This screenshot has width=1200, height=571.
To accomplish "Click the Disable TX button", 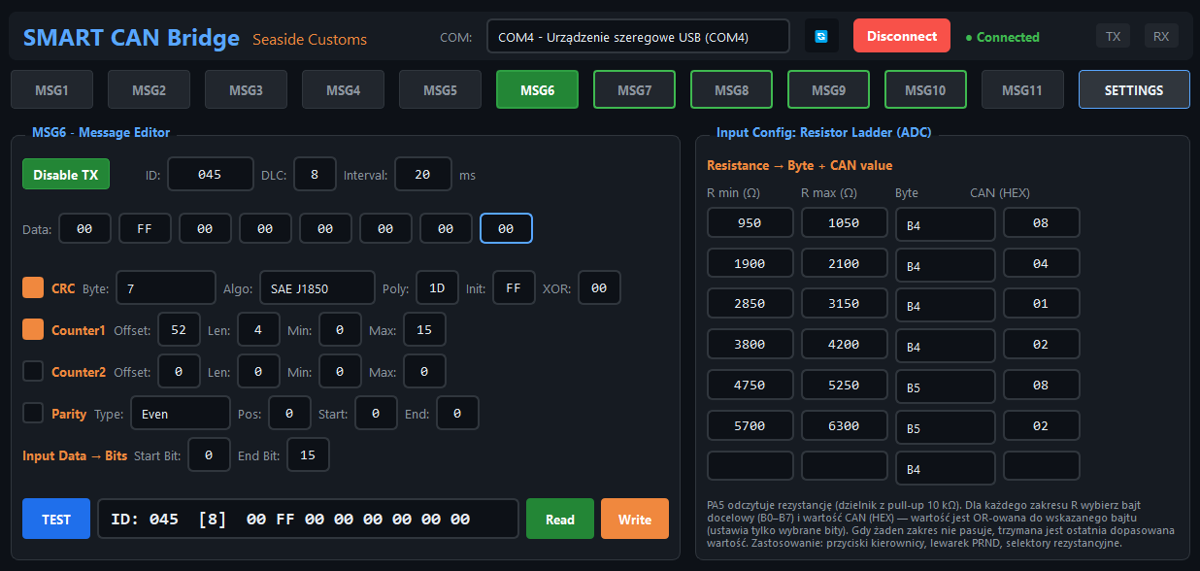I will point(66,174).
